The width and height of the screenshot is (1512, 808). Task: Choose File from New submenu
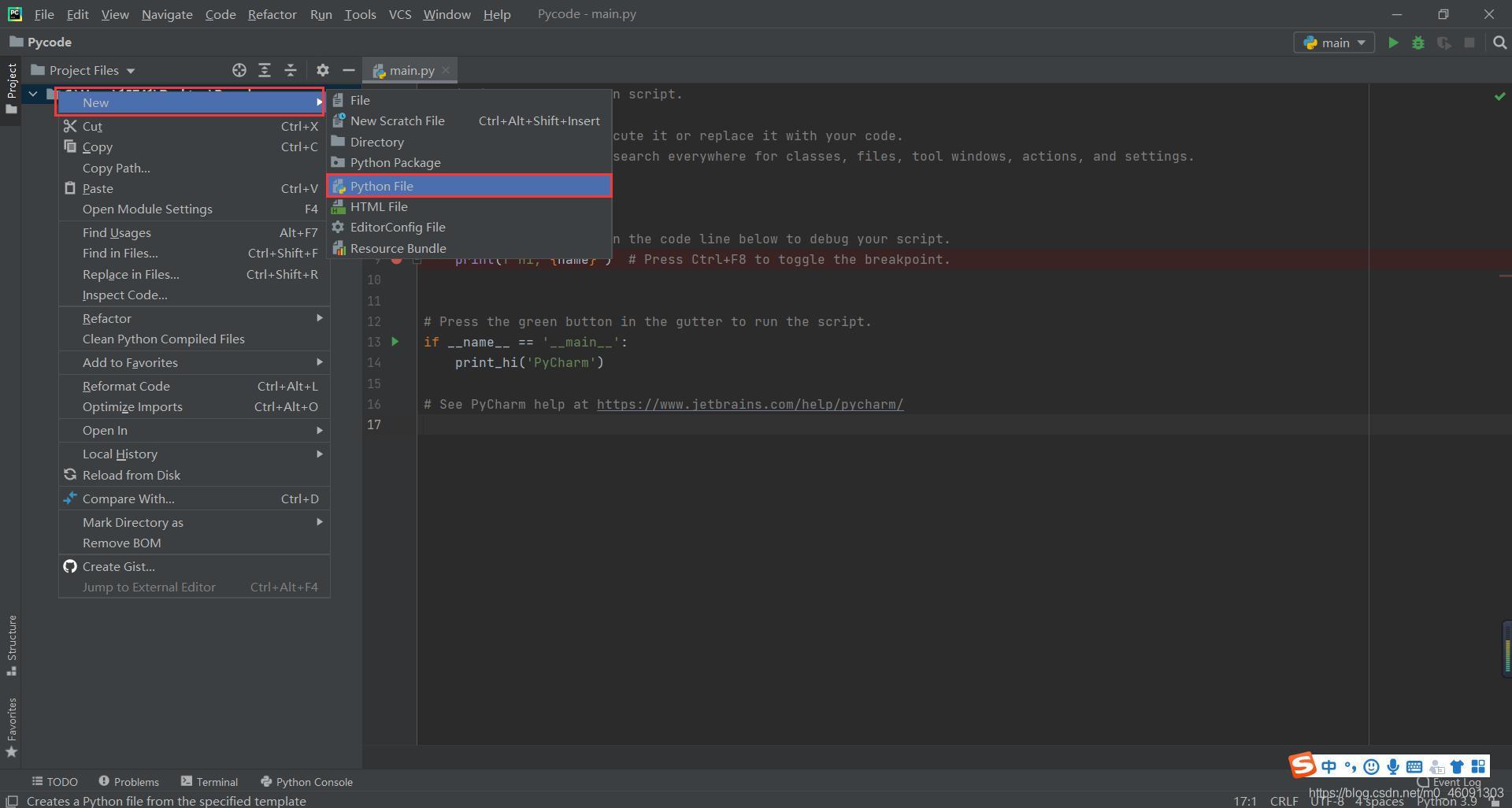pos(469,100)
